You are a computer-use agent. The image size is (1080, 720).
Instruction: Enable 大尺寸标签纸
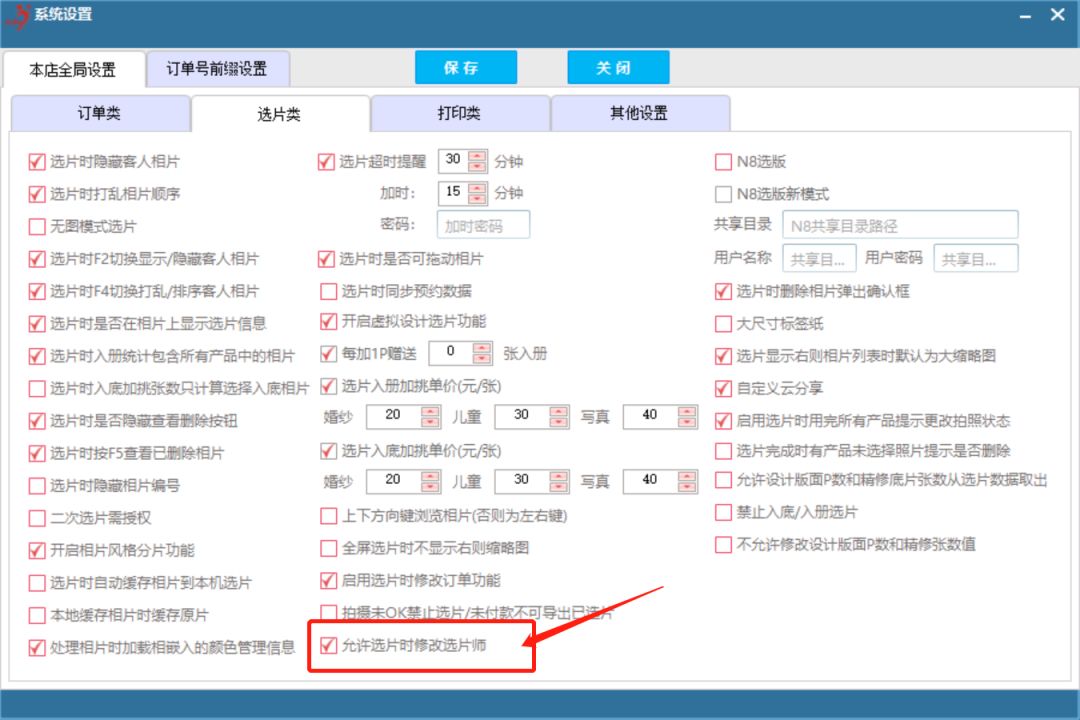coord(723,324)
